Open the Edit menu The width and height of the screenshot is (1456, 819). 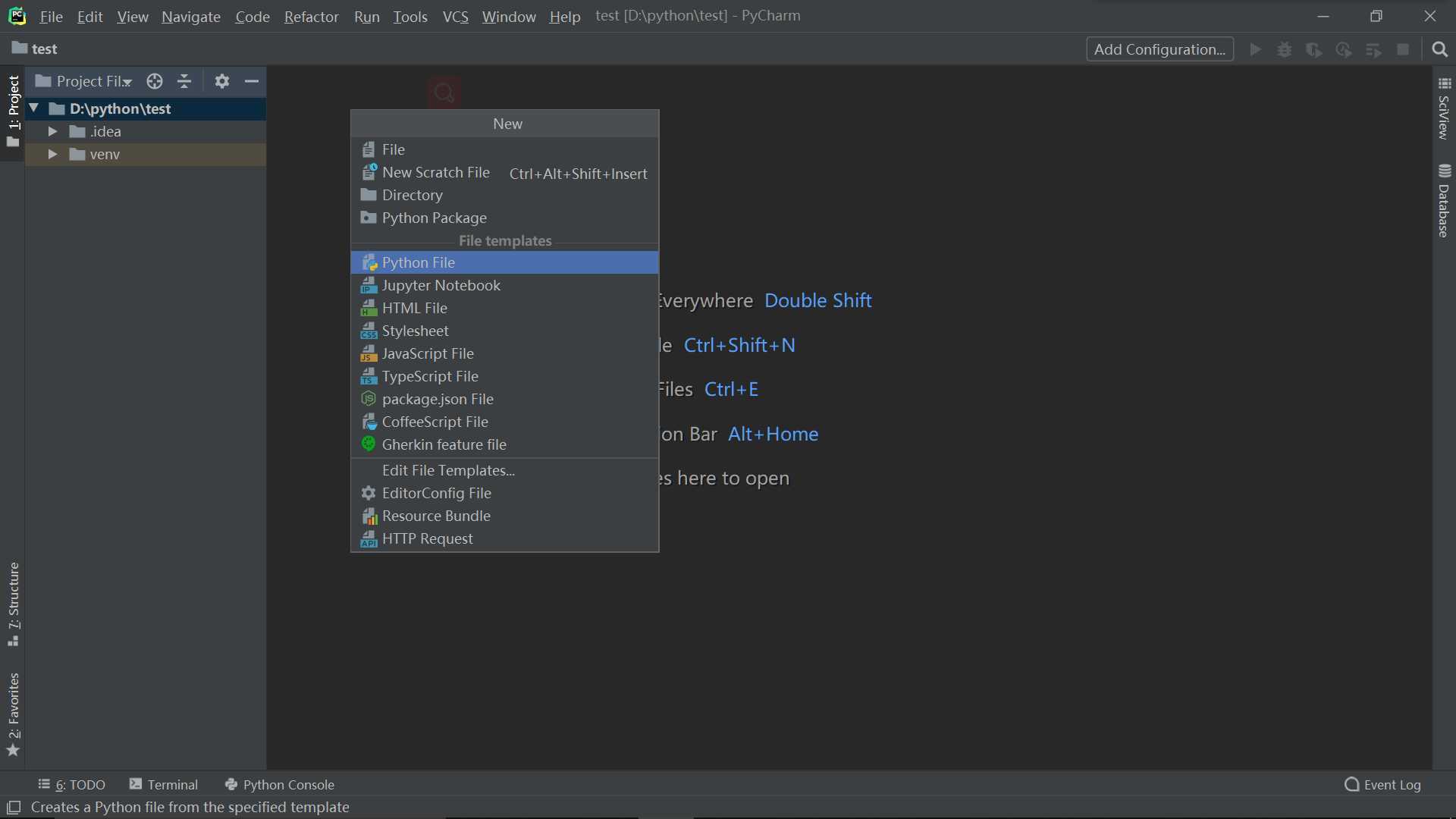(x=89, y=16)
